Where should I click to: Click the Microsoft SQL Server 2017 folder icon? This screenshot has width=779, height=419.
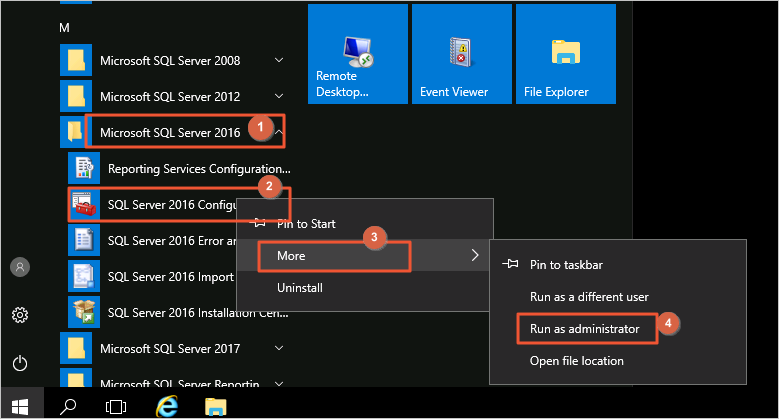[76, 348]
